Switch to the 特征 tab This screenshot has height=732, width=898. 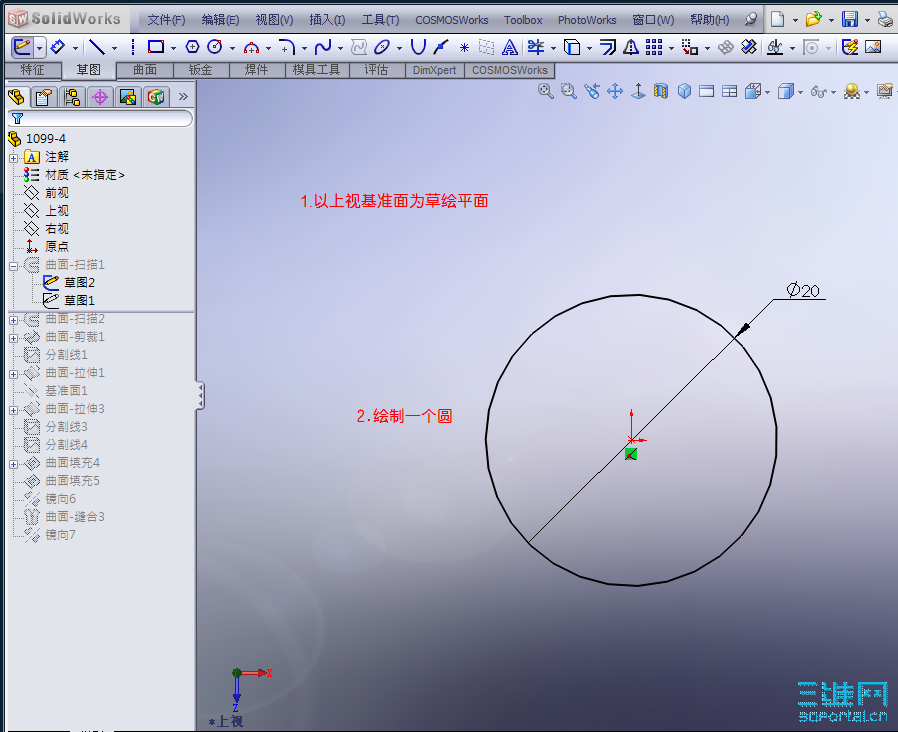(x=32, y=70)
